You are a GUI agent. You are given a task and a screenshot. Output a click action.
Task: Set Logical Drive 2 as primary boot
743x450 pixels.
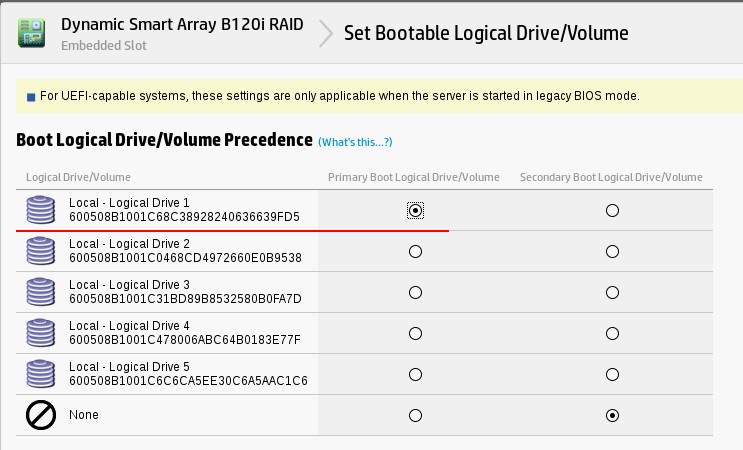click(415, 252)
